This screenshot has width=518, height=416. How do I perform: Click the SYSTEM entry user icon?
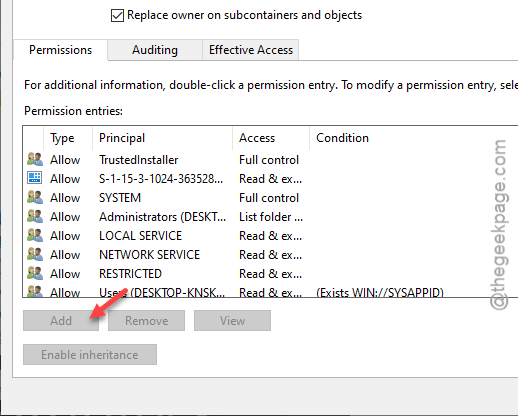pos(35,197)
